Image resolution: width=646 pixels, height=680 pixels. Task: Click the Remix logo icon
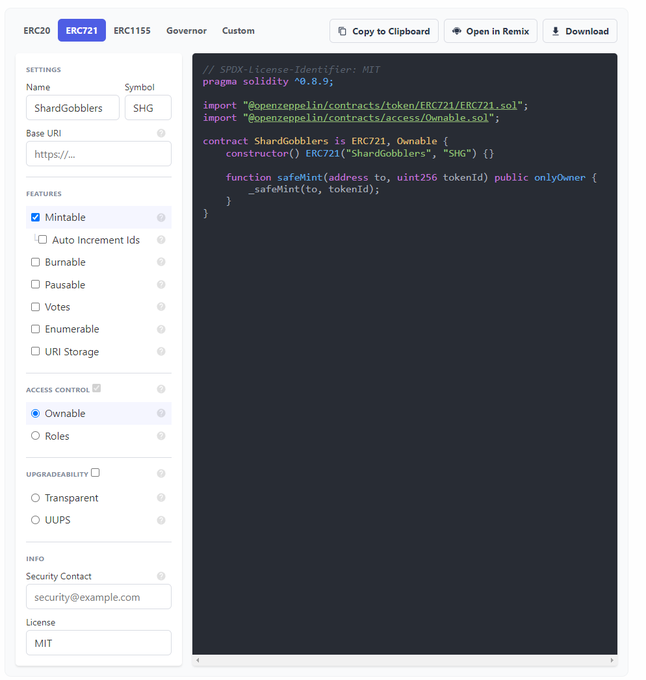456,31
